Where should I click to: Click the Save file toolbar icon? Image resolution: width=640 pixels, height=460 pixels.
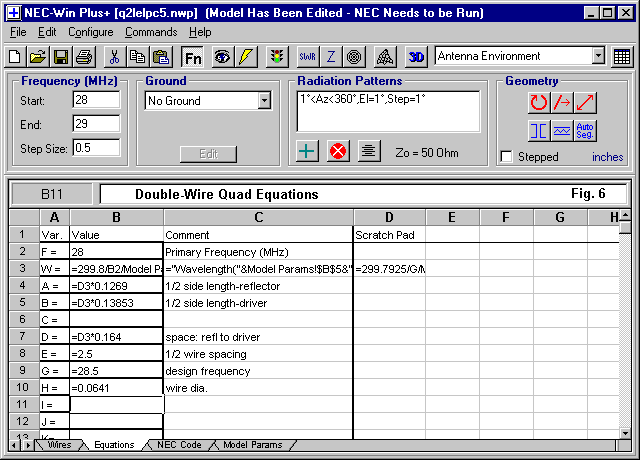pyautogui.click(x=61, y=57)
